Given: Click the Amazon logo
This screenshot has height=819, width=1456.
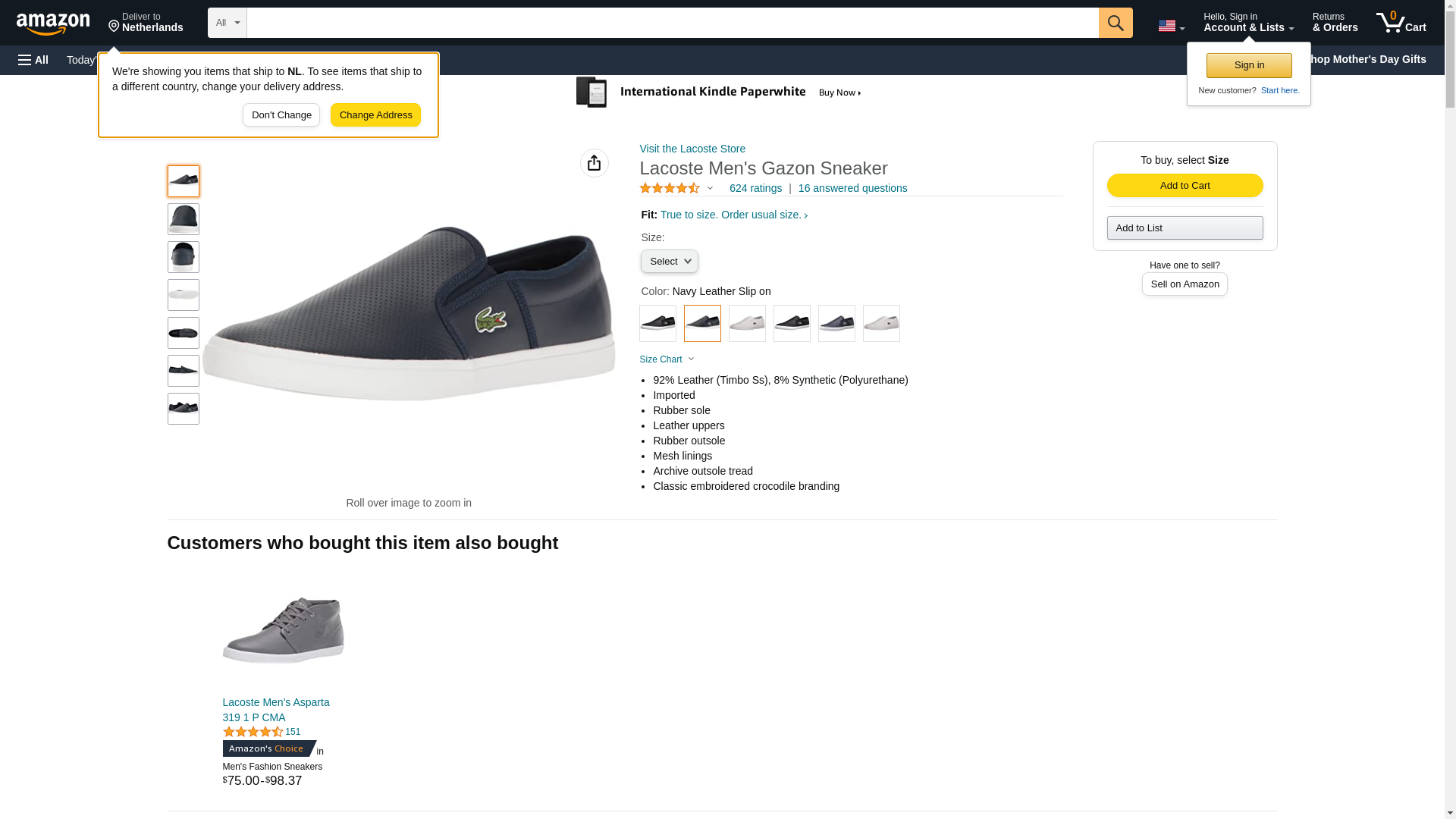Looking at the screenshot, I should [53, 24].
